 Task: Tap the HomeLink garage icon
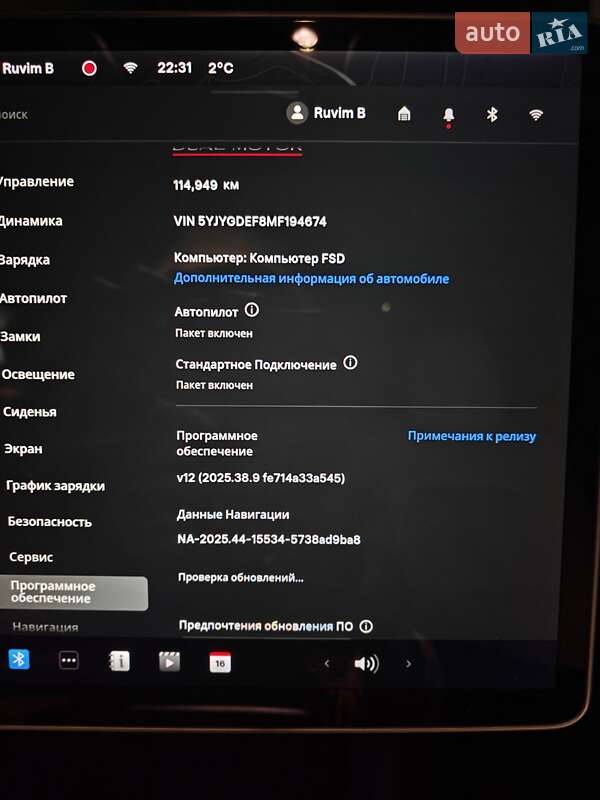[404, 113]
